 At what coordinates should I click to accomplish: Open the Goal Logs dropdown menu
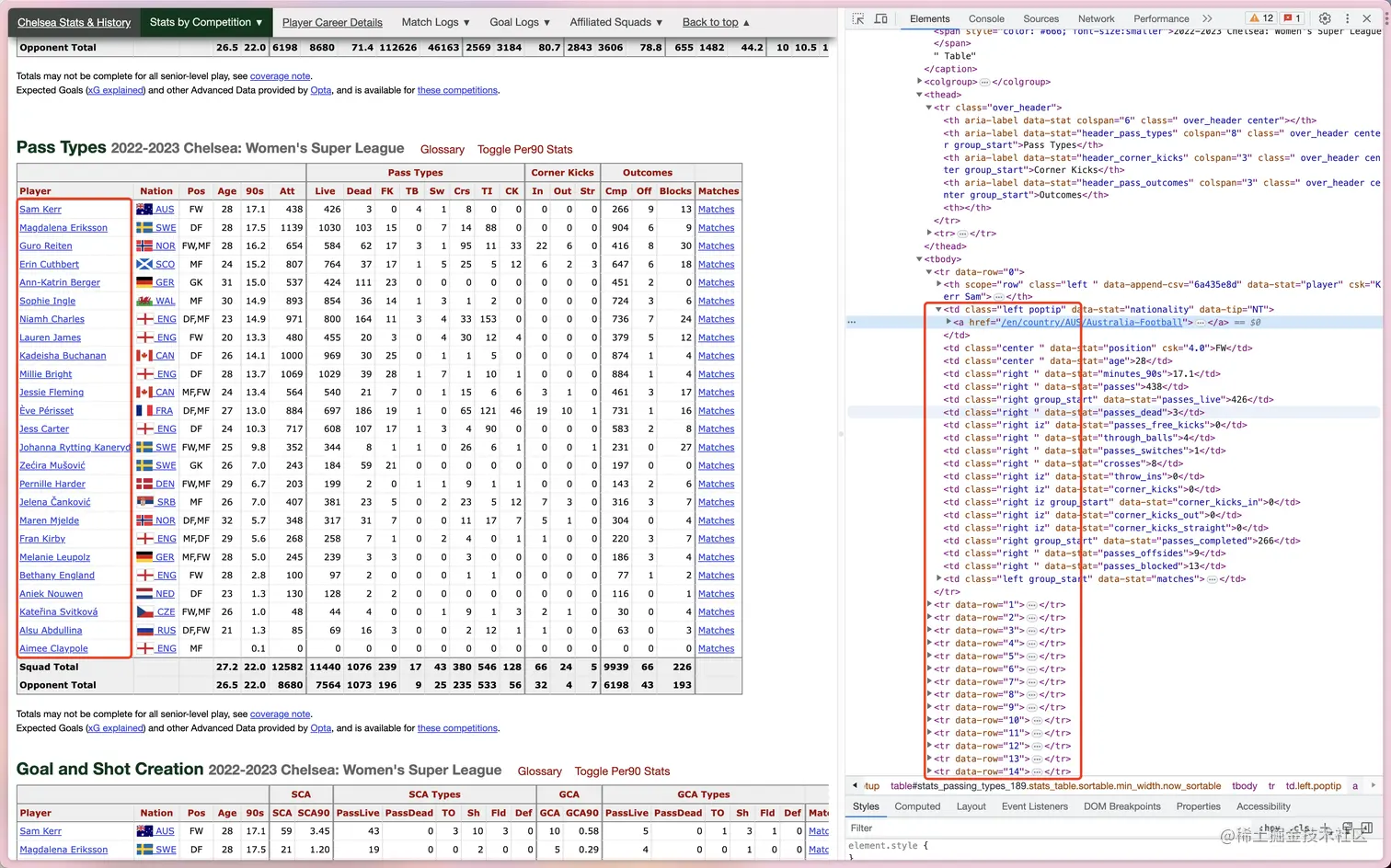[x=520, y=22]
